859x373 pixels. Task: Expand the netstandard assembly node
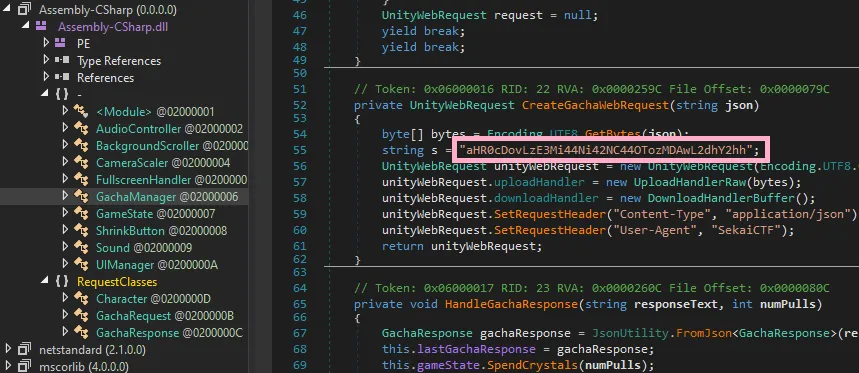(8, 349)
